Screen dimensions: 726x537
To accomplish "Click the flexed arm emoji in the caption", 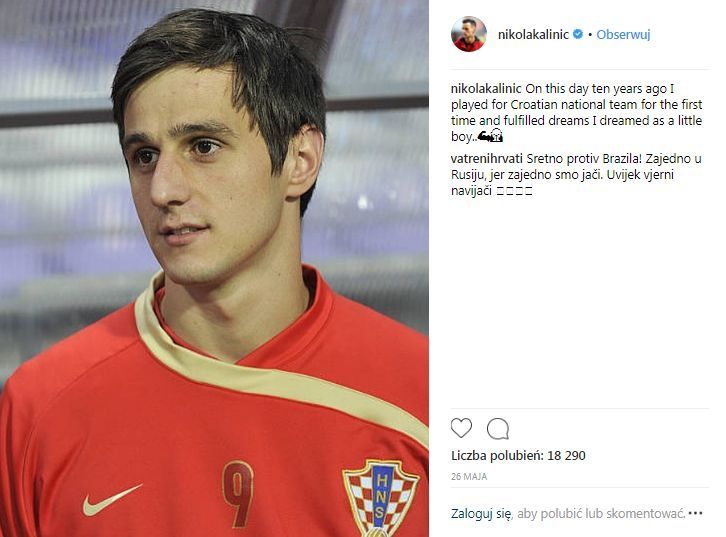I will coord(484,136).
